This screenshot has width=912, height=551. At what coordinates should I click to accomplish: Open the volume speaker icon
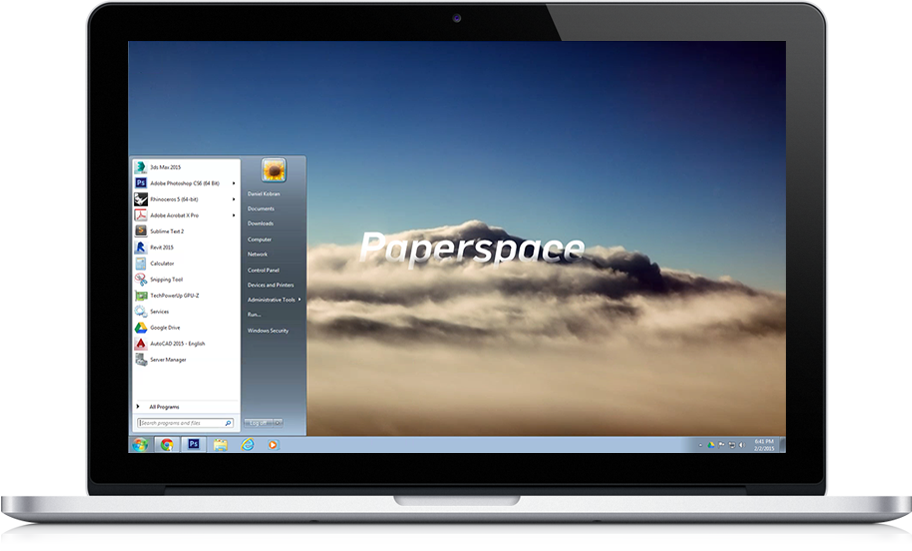(x=741, y=445)
